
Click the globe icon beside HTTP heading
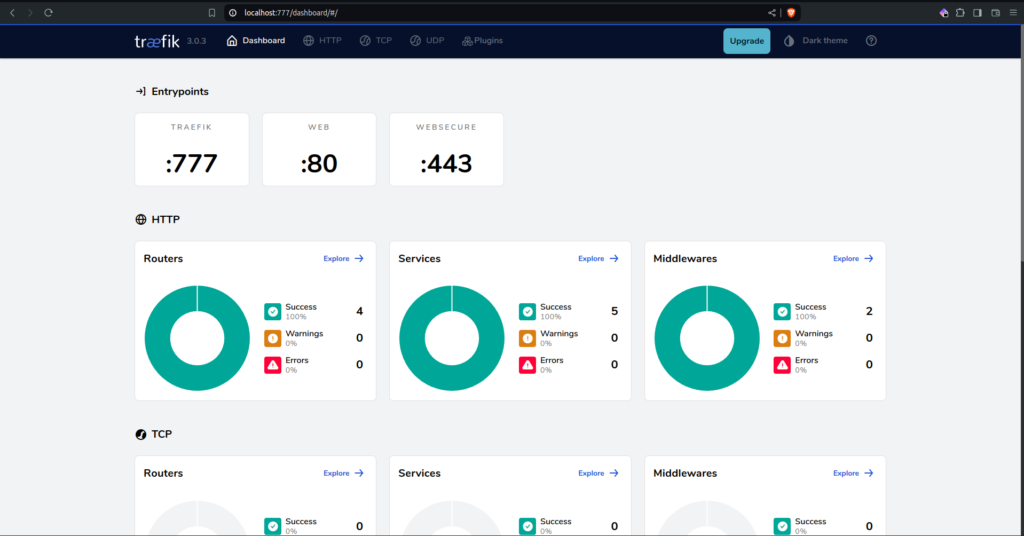pos(140,219)
